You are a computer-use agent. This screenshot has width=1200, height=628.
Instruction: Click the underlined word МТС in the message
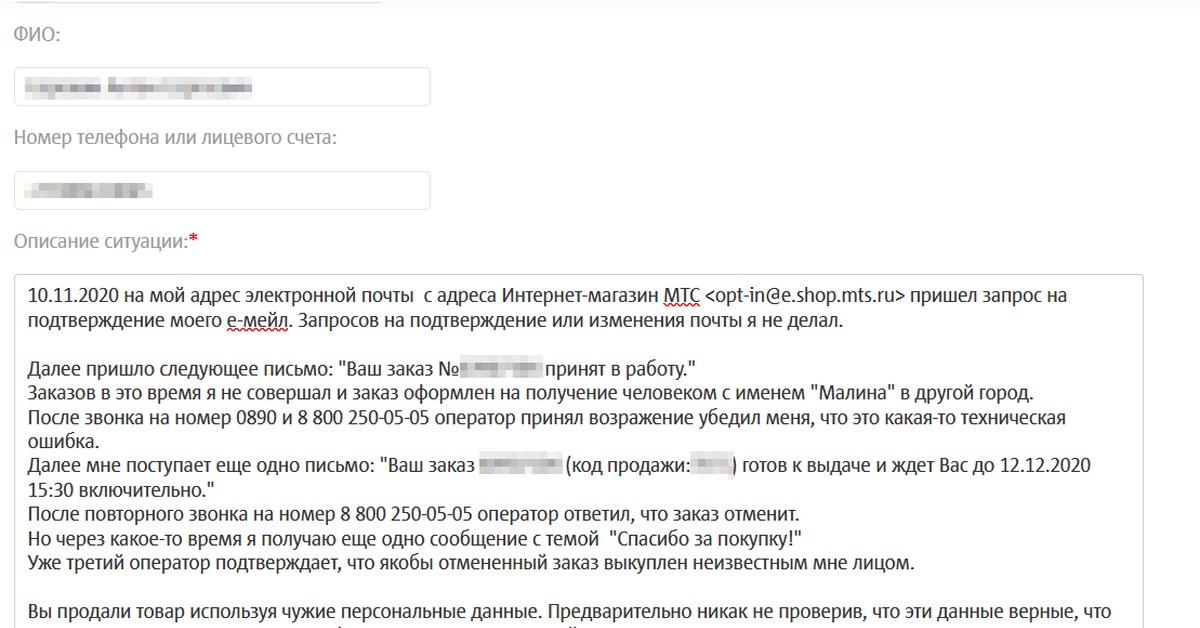click(681, 296)
